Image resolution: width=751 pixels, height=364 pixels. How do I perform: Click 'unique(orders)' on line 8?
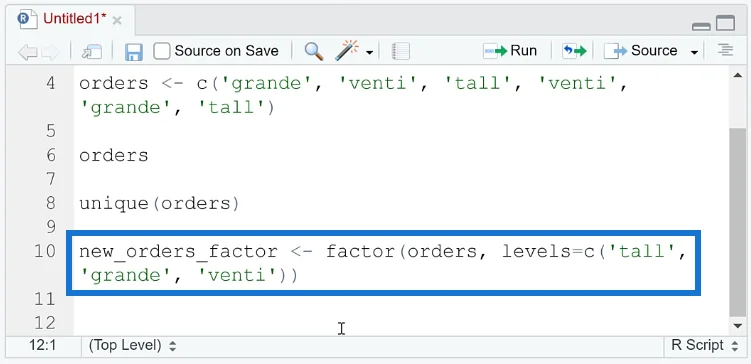(159, 204)
